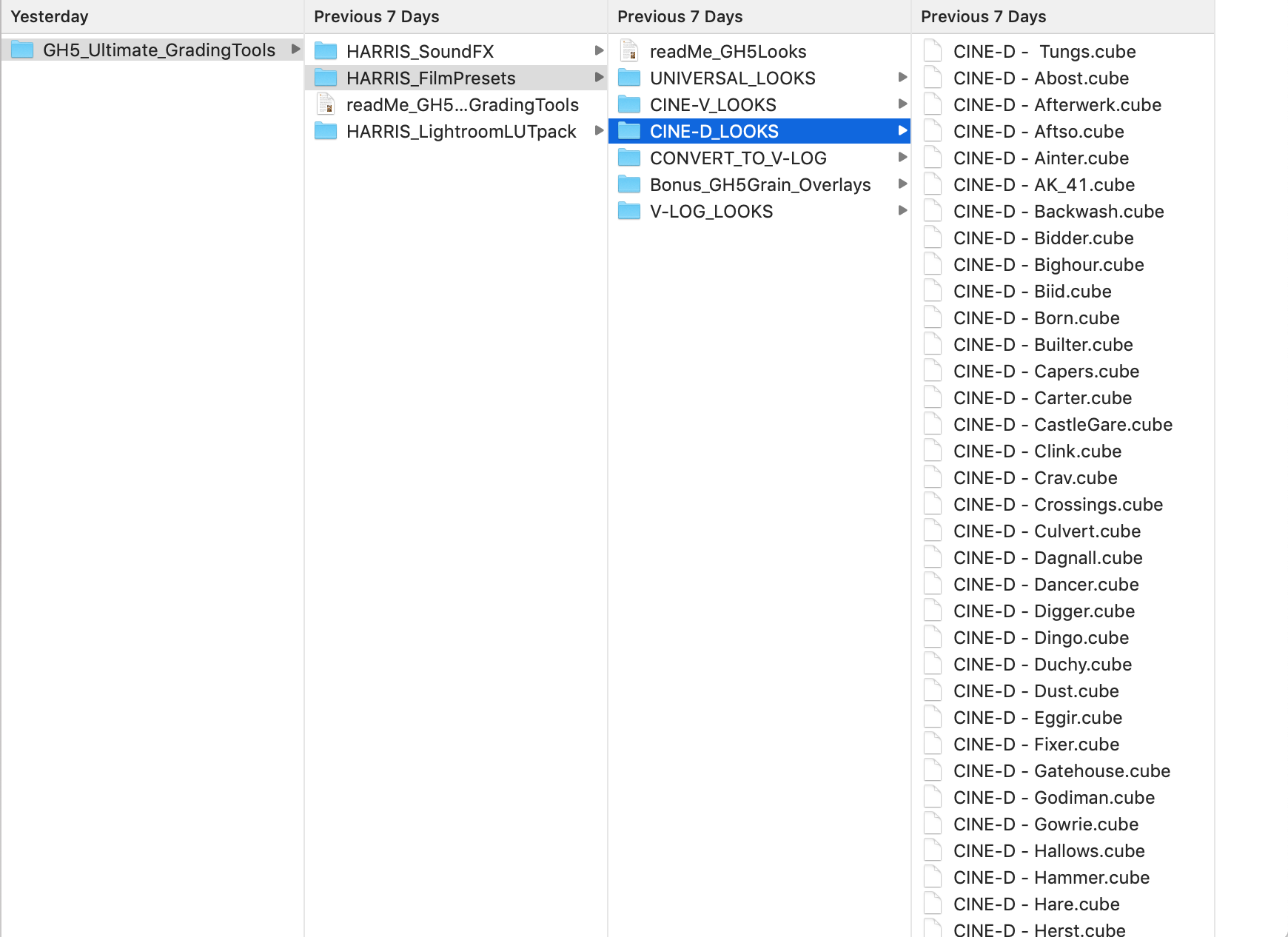Expand UNIVERSAL_LOOKS folder arrow

902,77
